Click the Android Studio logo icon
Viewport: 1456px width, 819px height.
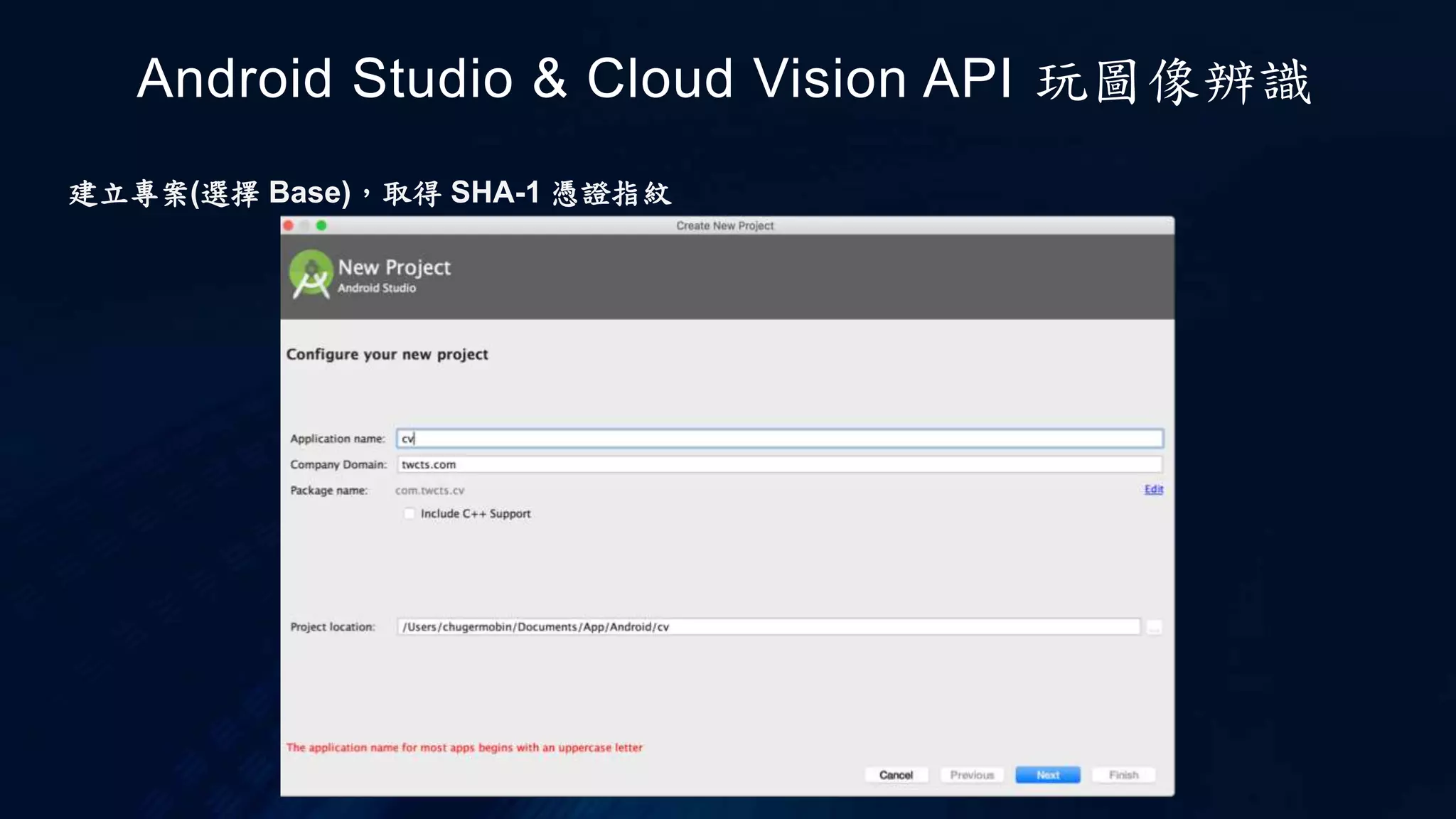pyautogui.click(x=311, y=274)
